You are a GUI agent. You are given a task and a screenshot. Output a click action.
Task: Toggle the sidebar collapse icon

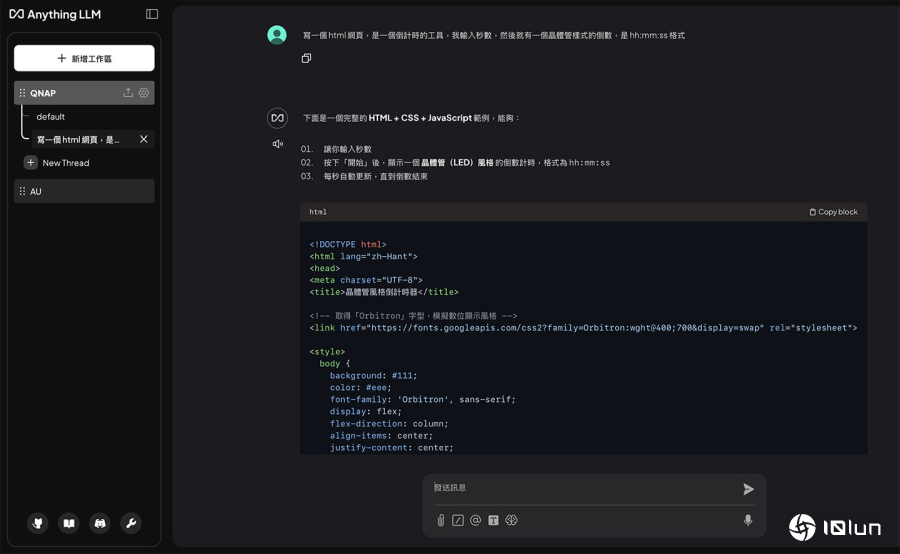coord(152,14)
